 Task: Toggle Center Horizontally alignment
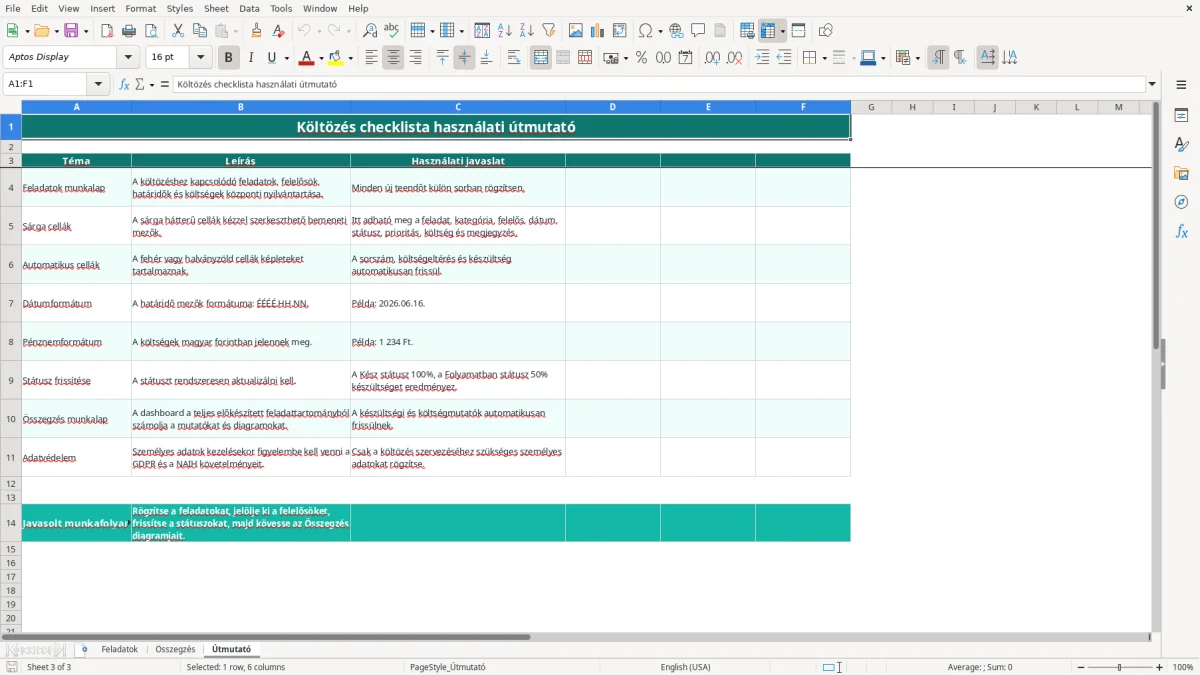(x=393, y=58)
